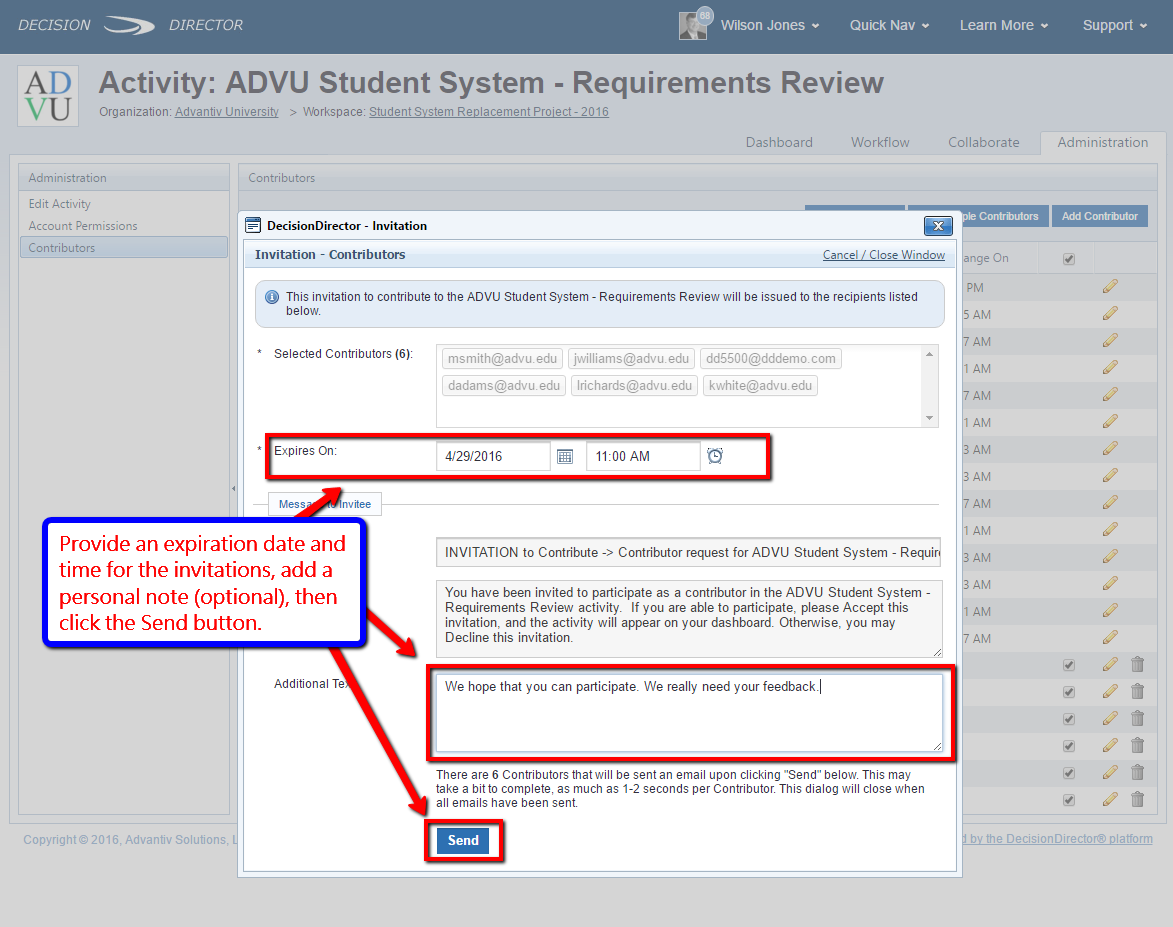Click the bottom-most trash delete icon
The image size is (1173, 927).
[x=1137, y=799]
